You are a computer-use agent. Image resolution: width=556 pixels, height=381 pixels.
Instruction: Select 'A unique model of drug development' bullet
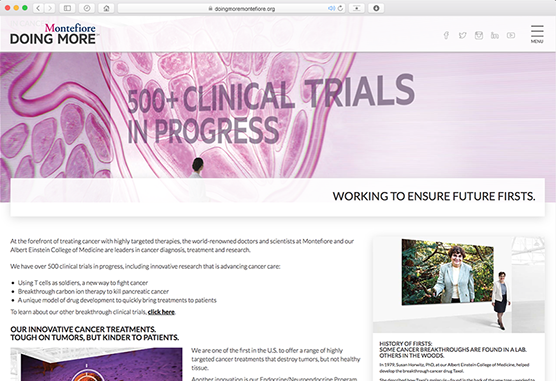tap(117, 300)
